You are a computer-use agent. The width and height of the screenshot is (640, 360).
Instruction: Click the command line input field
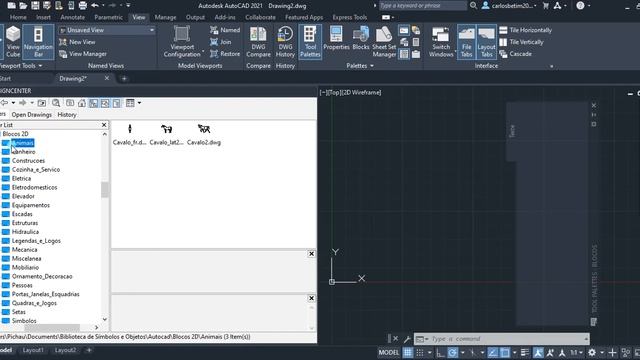point(506,339)
